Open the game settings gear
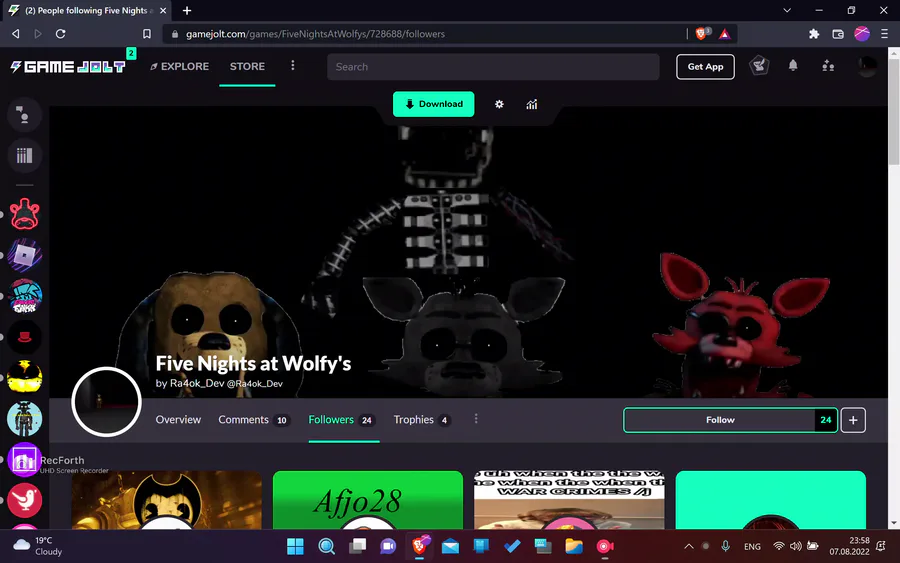This screenshot has height=563, width=900. pyautogui.click(x=499, y=104)
